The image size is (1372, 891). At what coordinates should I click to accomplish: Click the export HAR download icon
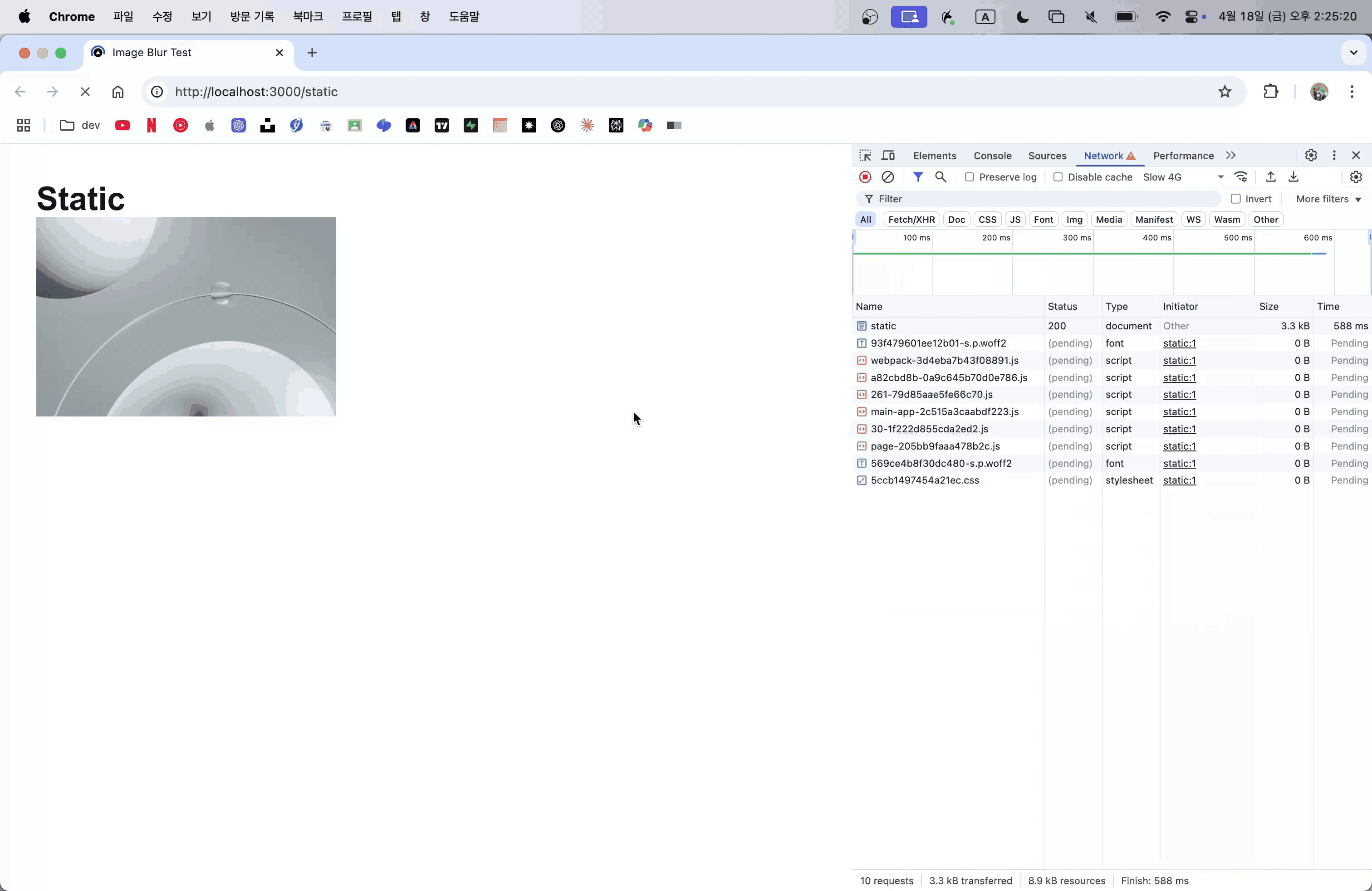(1293, 177)
